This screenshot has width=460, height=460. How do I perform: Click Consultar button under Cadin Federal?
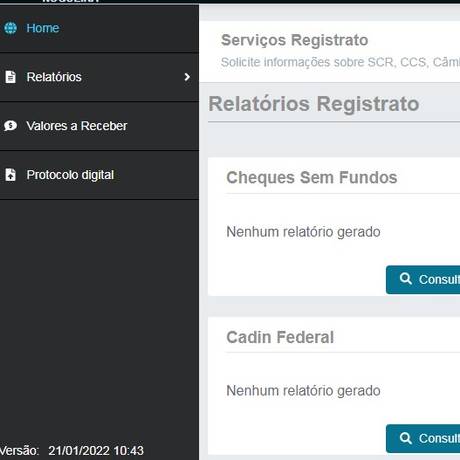423,438
